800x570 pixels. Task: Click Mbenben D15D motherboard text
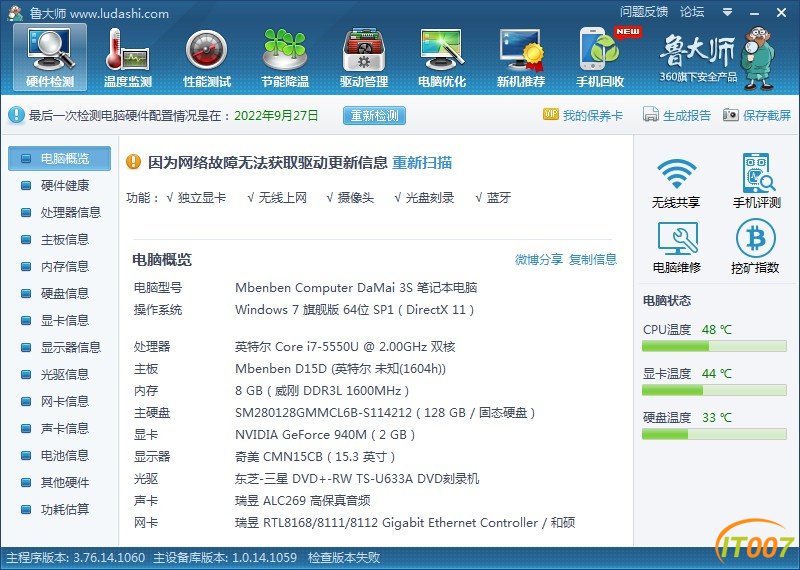[340, 369]
